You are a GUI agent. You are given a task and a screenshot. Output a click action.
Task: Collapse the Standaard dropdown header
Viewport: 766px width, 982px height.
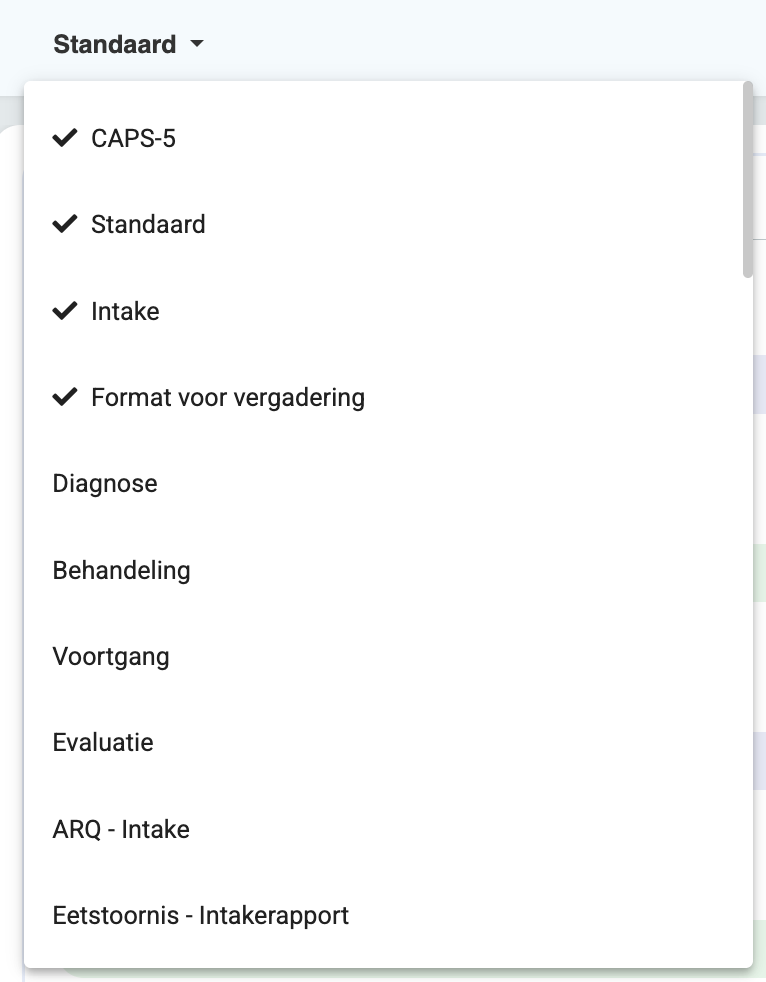coord(115,45)
